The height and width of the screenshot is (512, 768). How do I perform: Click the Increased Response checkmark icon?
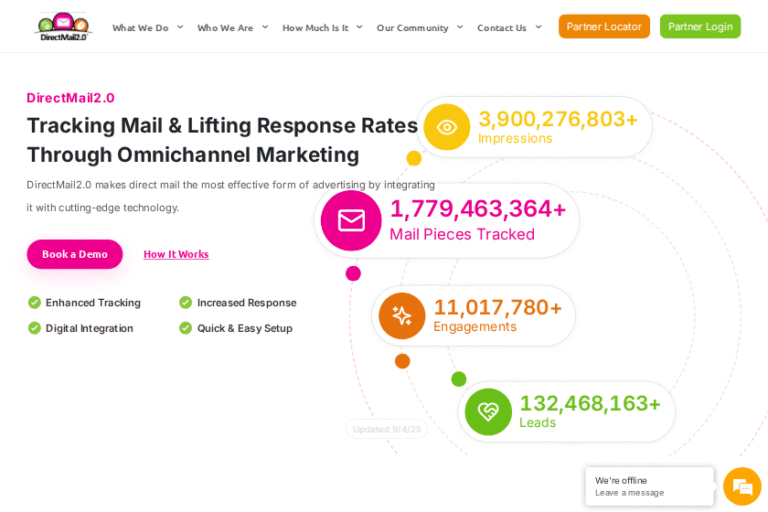coord(186,302)
